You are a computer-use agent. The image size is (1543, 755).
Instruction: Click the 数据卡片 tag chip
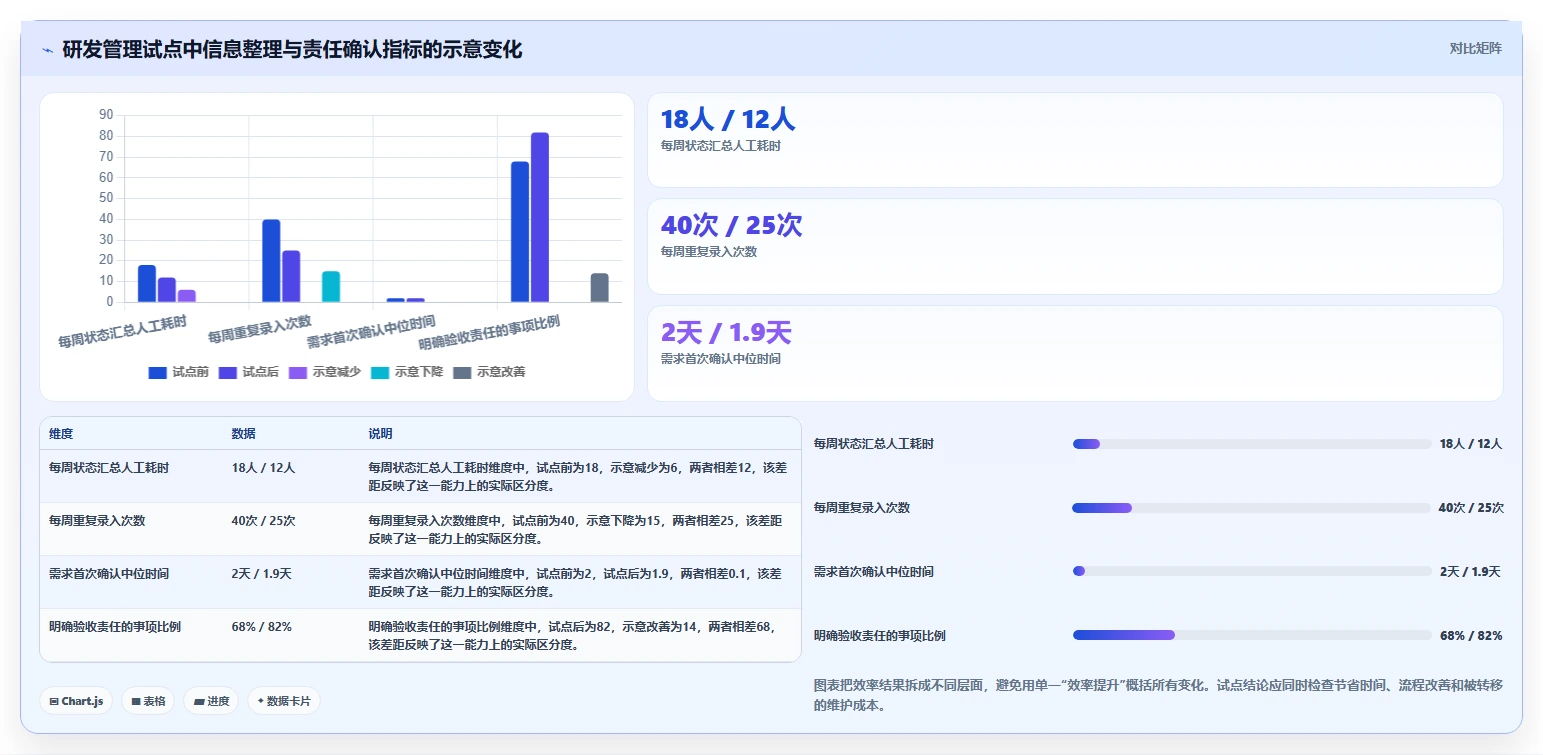284,701
